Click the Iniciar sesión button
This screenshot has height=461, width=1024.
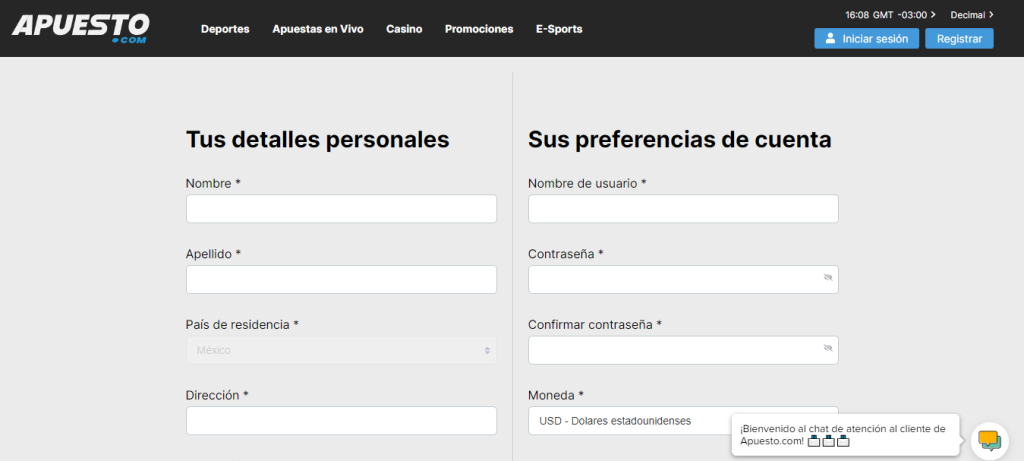[x=866, y=39]
